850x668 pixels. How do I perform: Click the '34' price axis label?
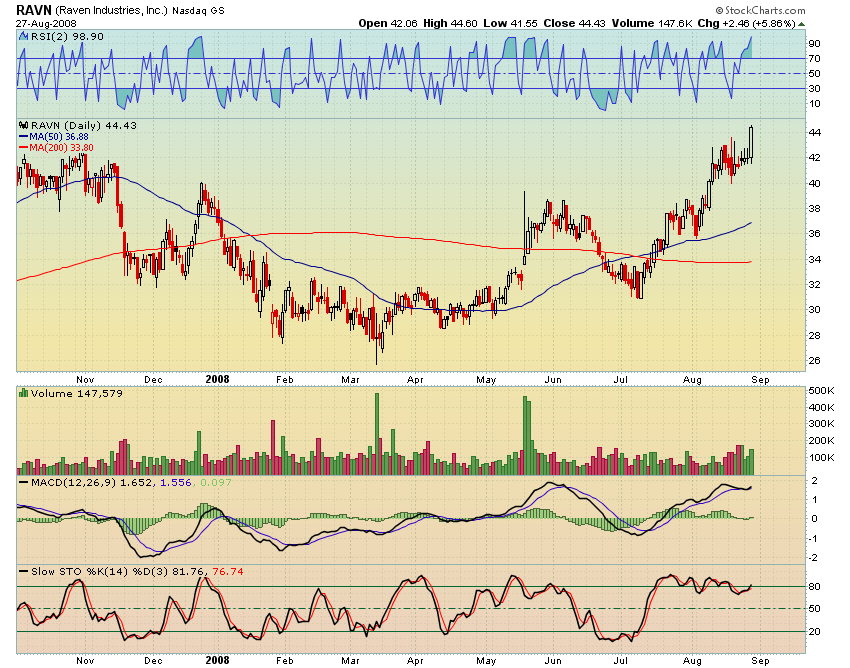click(815, 259)
